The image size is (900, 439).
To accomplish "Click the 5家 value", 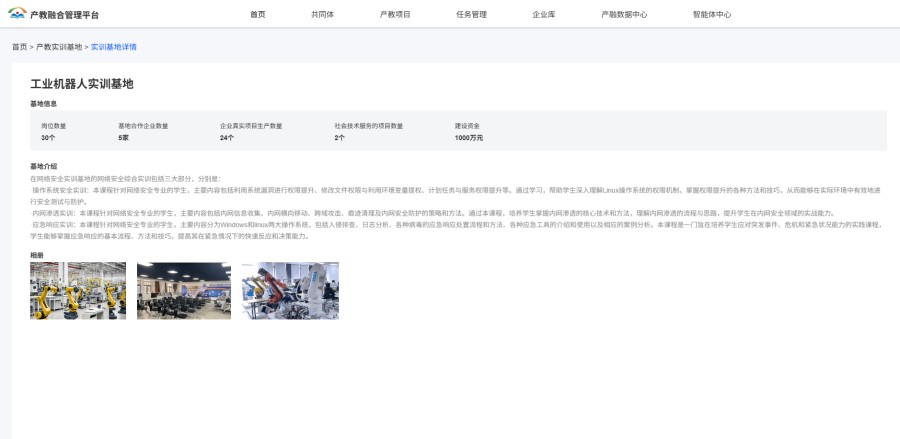I will (x=123, y=138).
